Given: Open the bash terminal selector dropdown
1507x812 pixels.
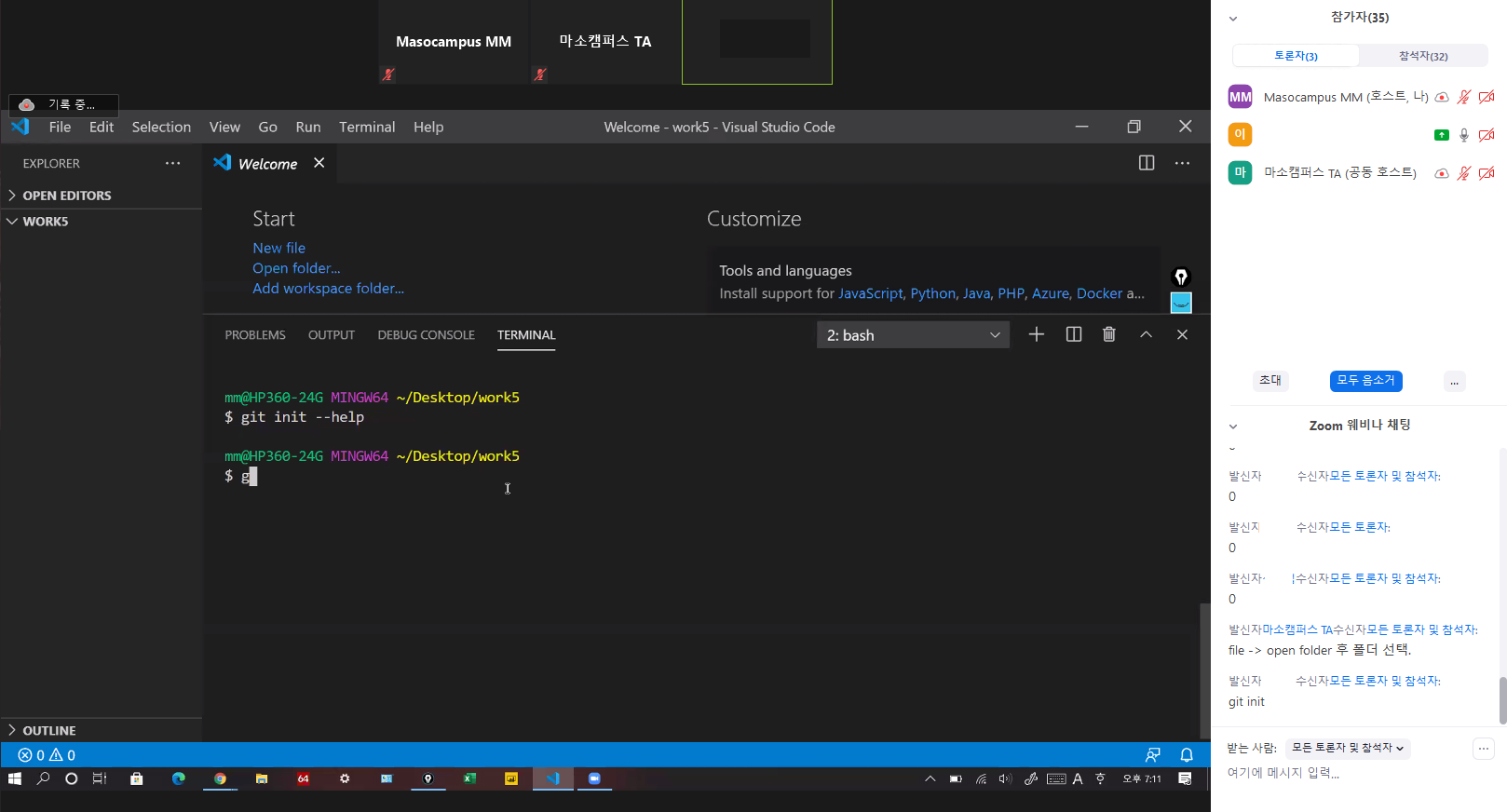Looking at the screenshot, I should click(913, 335).
